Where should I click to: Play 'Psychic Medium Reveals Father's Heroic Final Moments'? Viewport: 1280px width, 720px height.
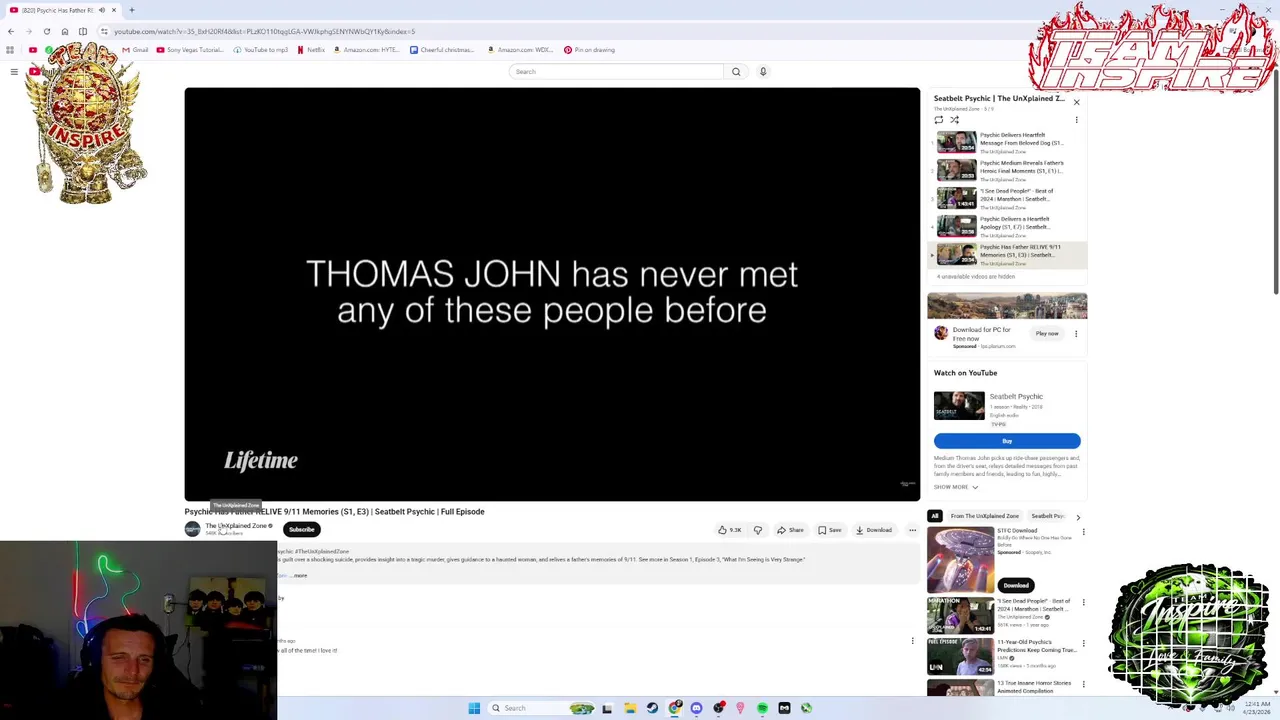[1007, 171]
